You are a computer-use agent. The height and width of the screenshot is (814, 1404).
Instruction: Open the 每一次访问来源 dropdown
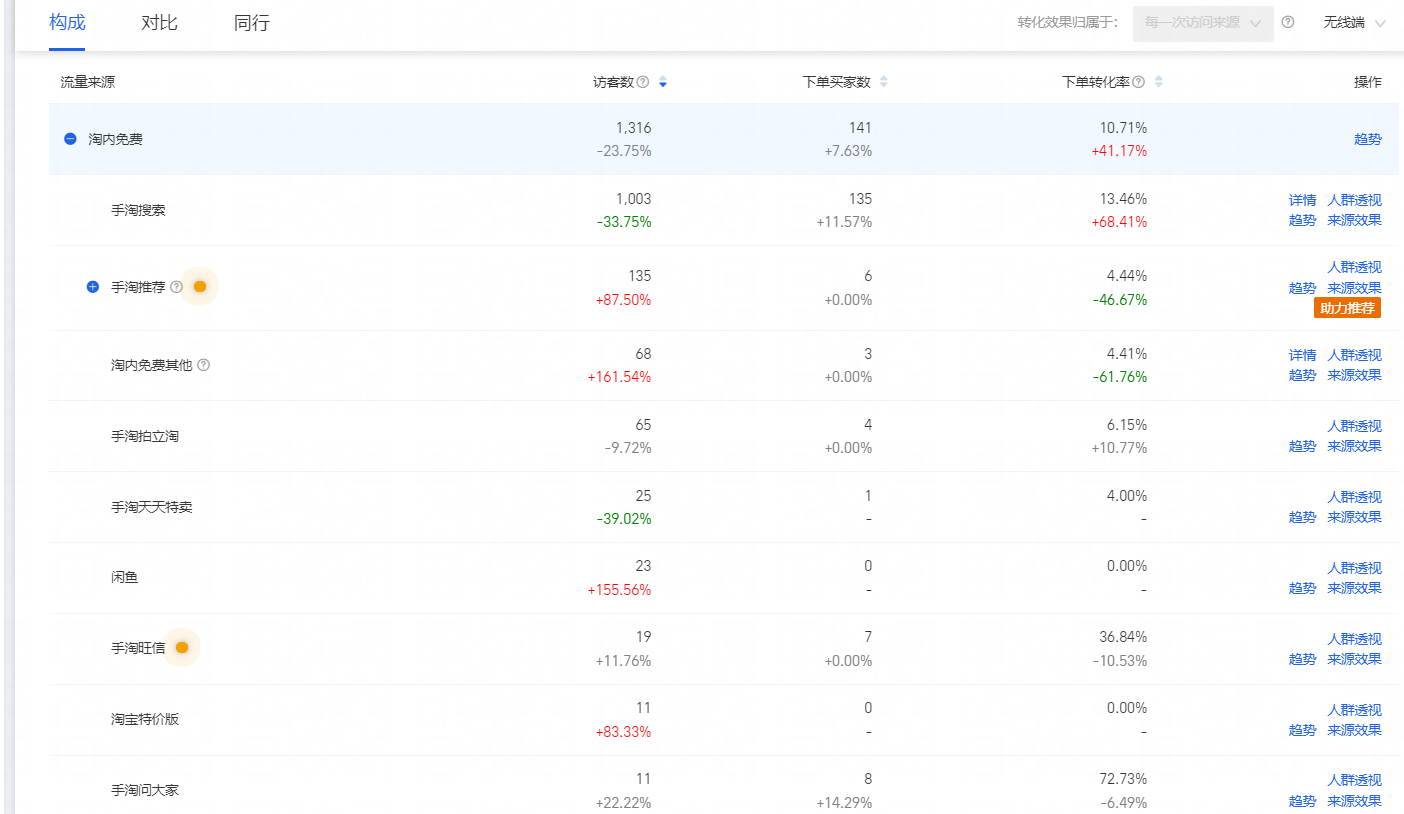(x=1203, y=23)
